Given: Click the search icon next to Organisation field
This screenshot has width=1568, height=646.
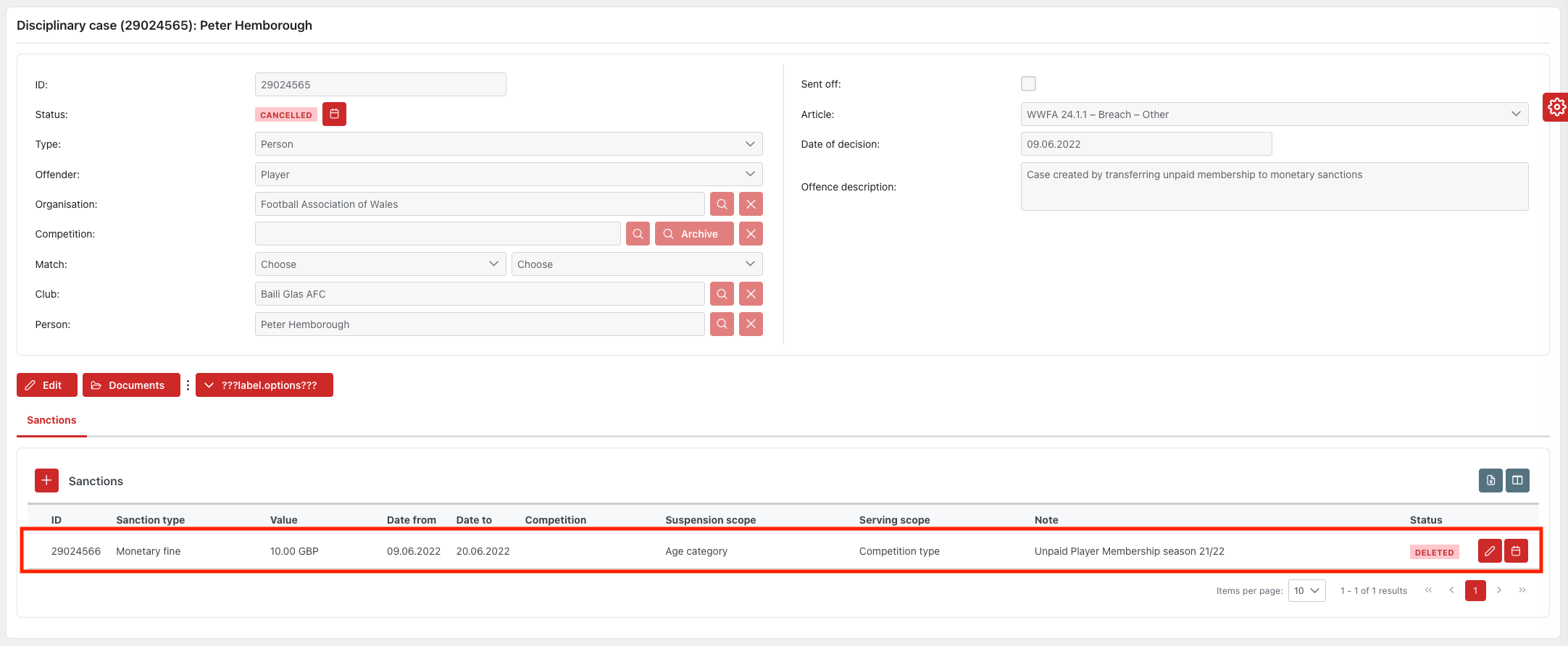Looking at the screenshot, I should coord(722,204).
